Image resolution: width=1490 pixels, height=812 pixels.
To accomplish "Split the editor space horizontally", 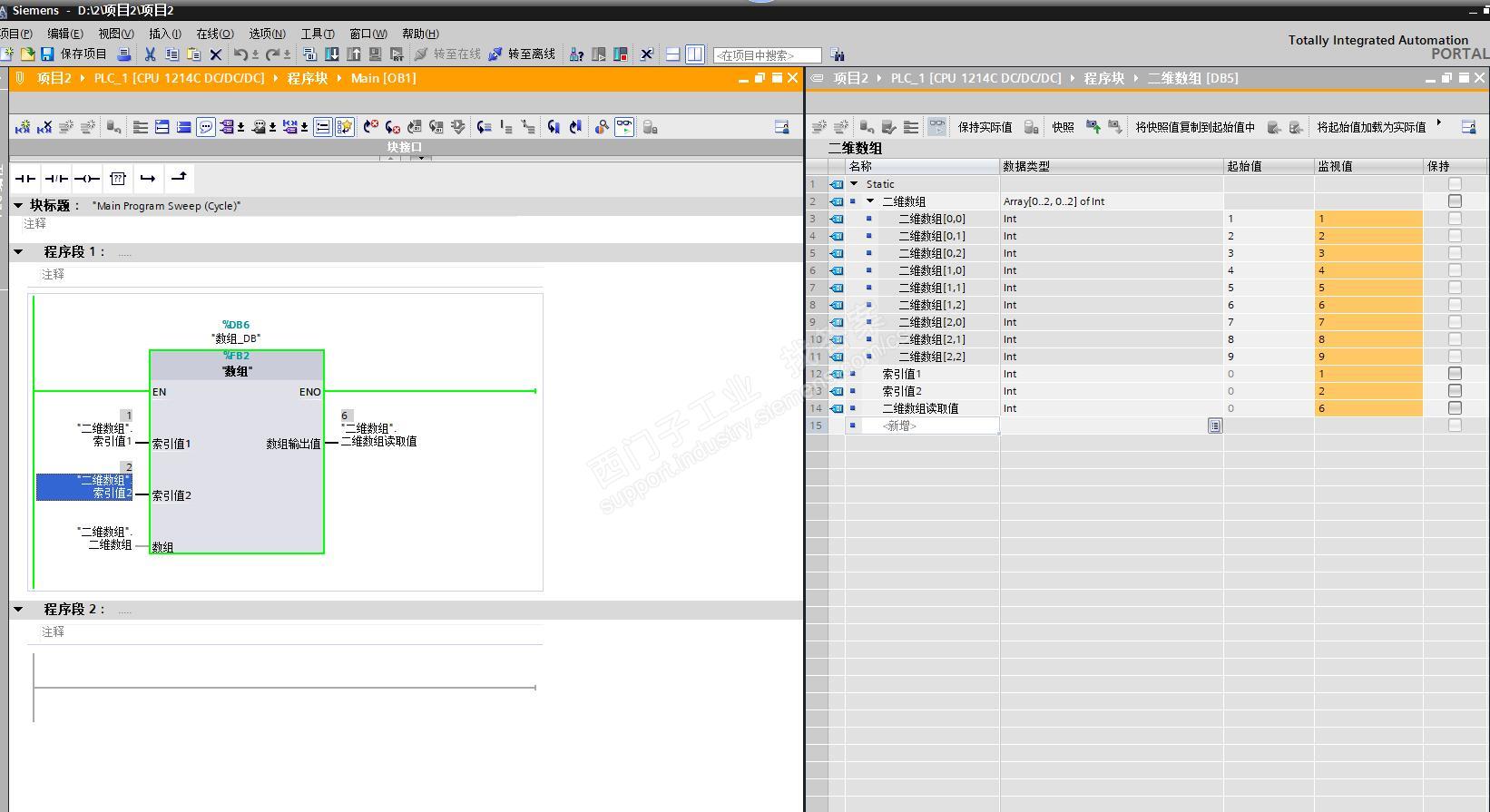I will [x=672, y=54].
